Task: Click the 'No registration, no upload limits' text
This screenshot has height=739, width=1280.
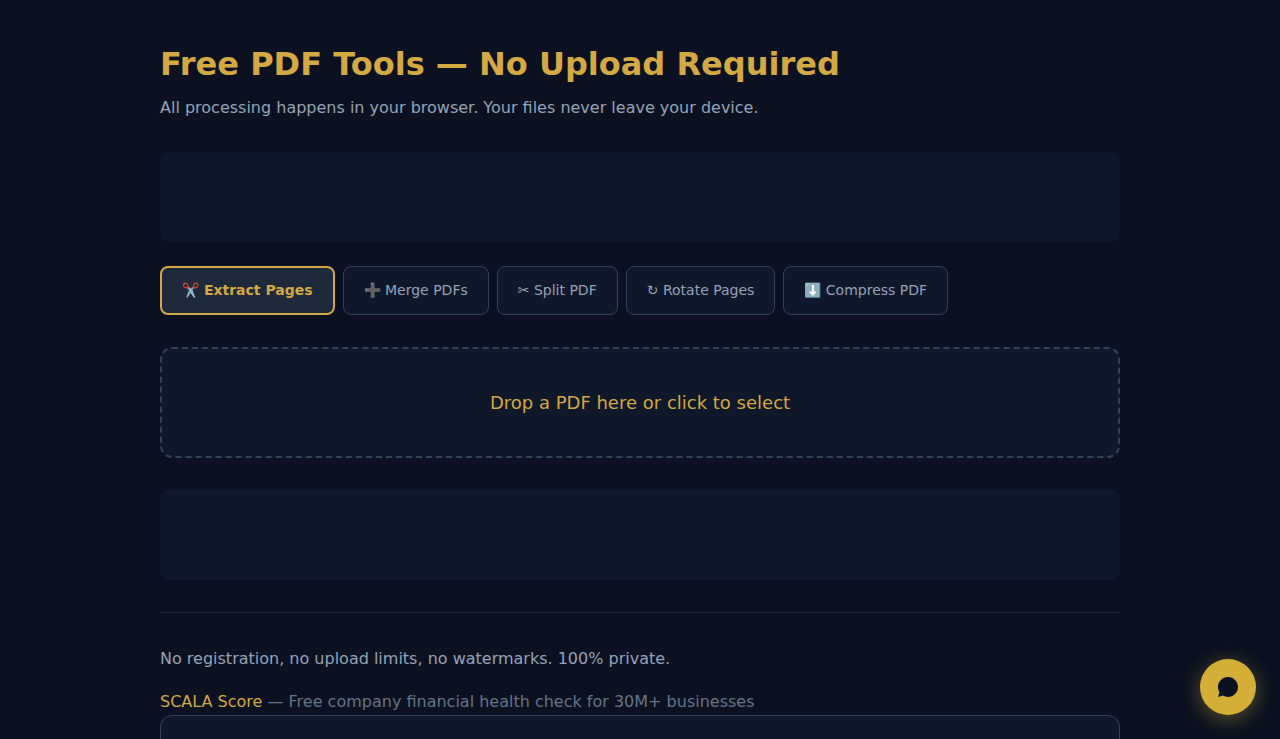Action: pyautogui.click(x=415, y=658)
